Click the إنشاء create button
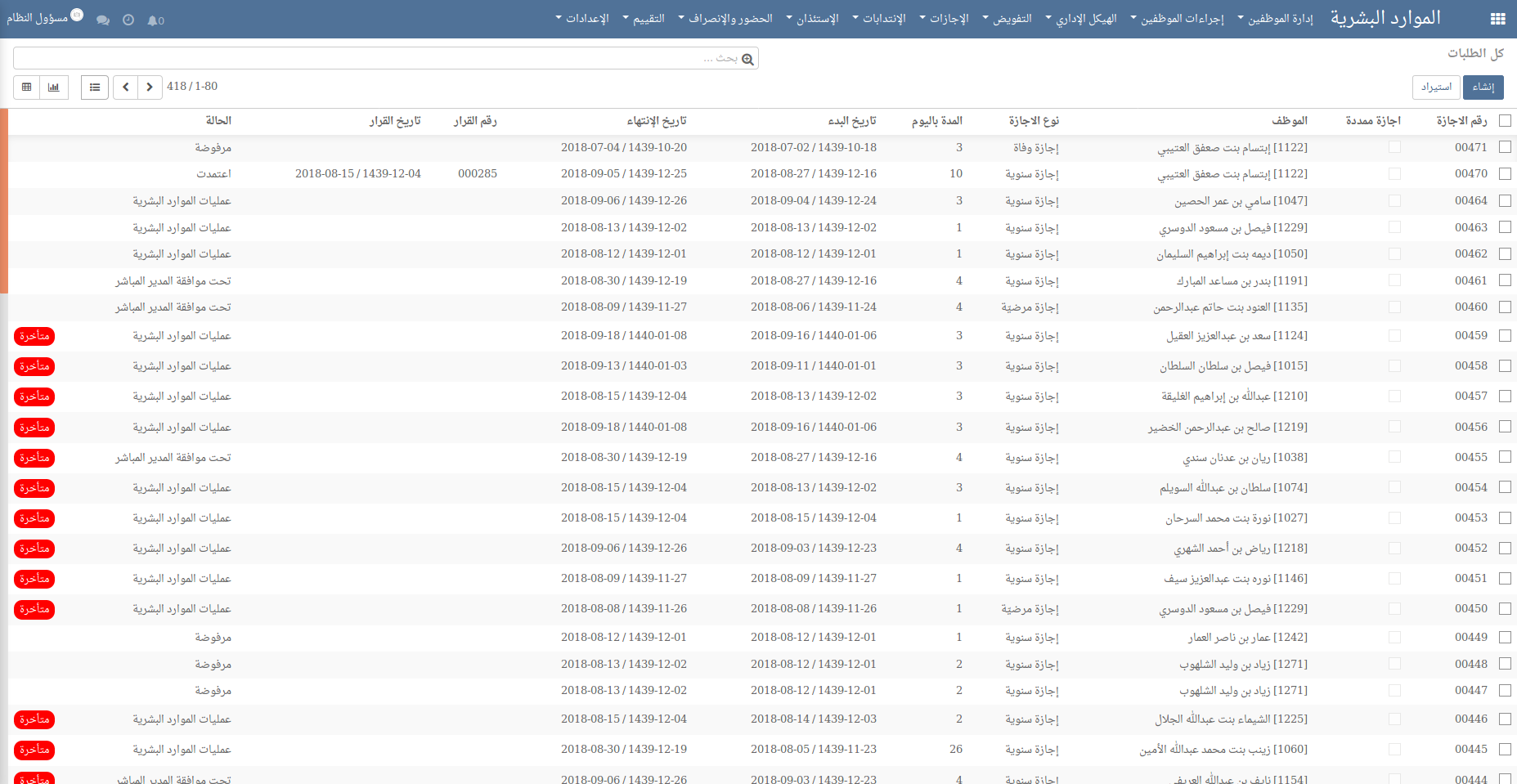 1483,87
